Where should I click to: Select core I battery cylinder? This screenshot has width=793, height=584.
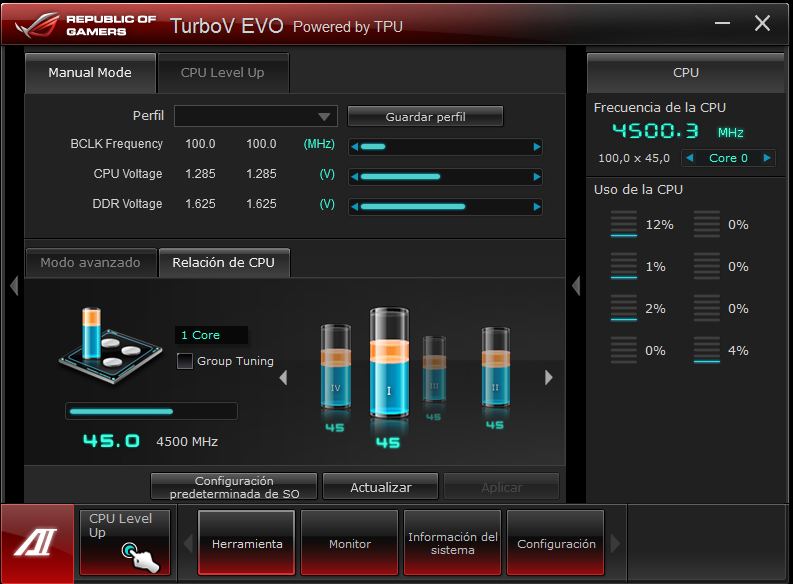click(x=389, y=362)
